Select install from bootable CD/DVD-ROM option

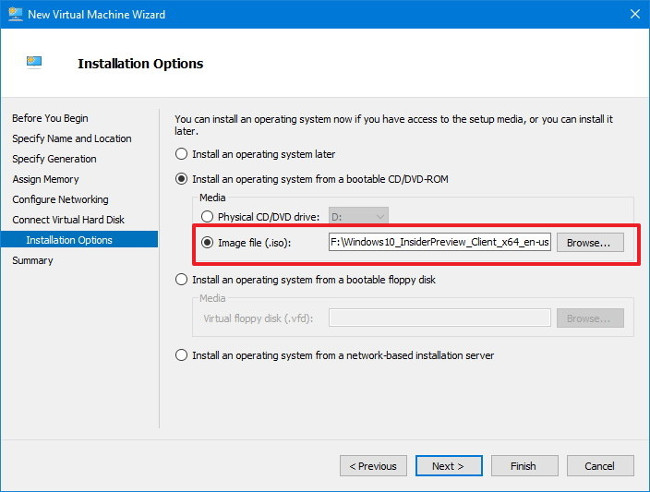click(x=181, y=179)
